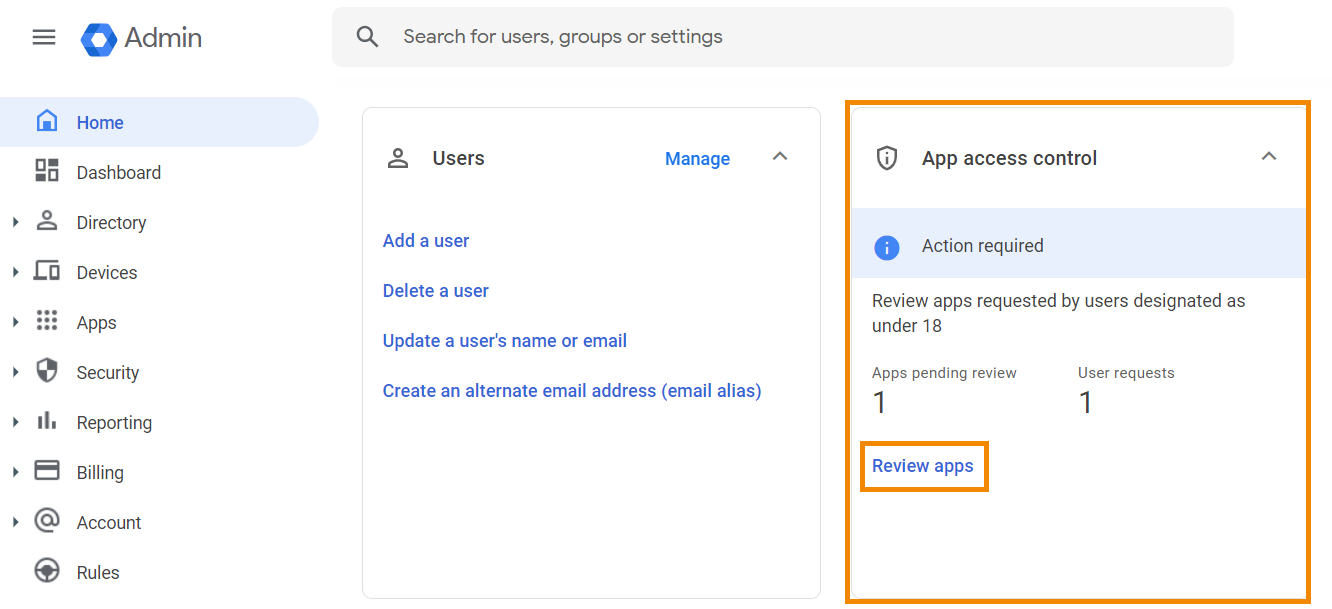Expand the Security menu arrow

pos(15,372)
